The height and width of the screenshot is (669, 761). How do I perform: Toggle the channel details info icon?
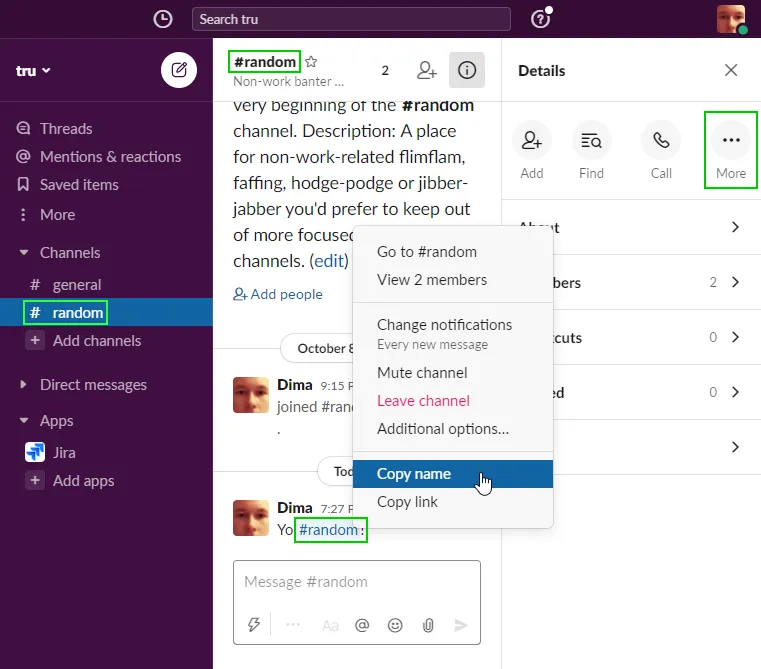point(466,70)
